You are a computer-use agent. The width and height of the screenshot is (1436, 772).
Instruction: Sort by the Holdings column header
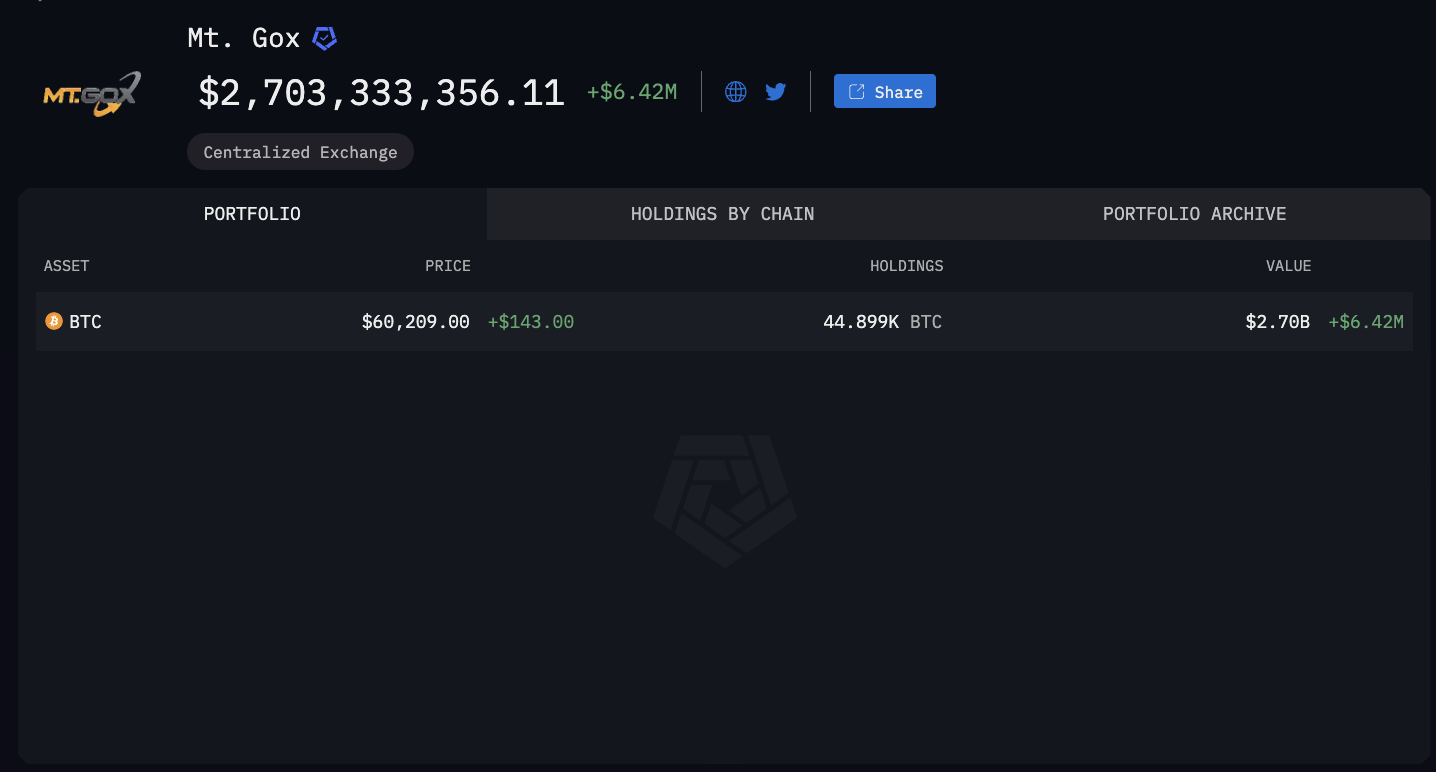(906, 266)
